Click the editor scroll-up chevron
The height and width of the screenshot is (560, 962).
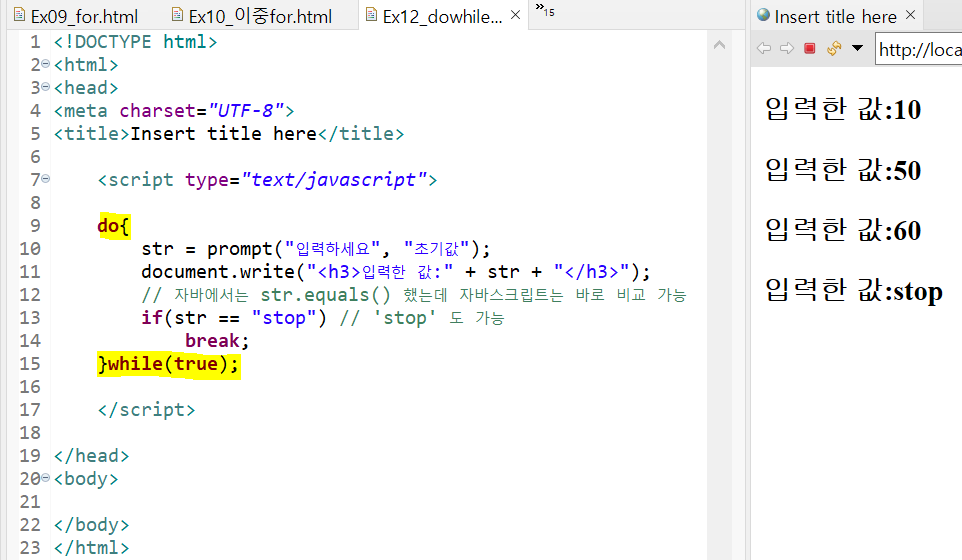coord(720,45)
